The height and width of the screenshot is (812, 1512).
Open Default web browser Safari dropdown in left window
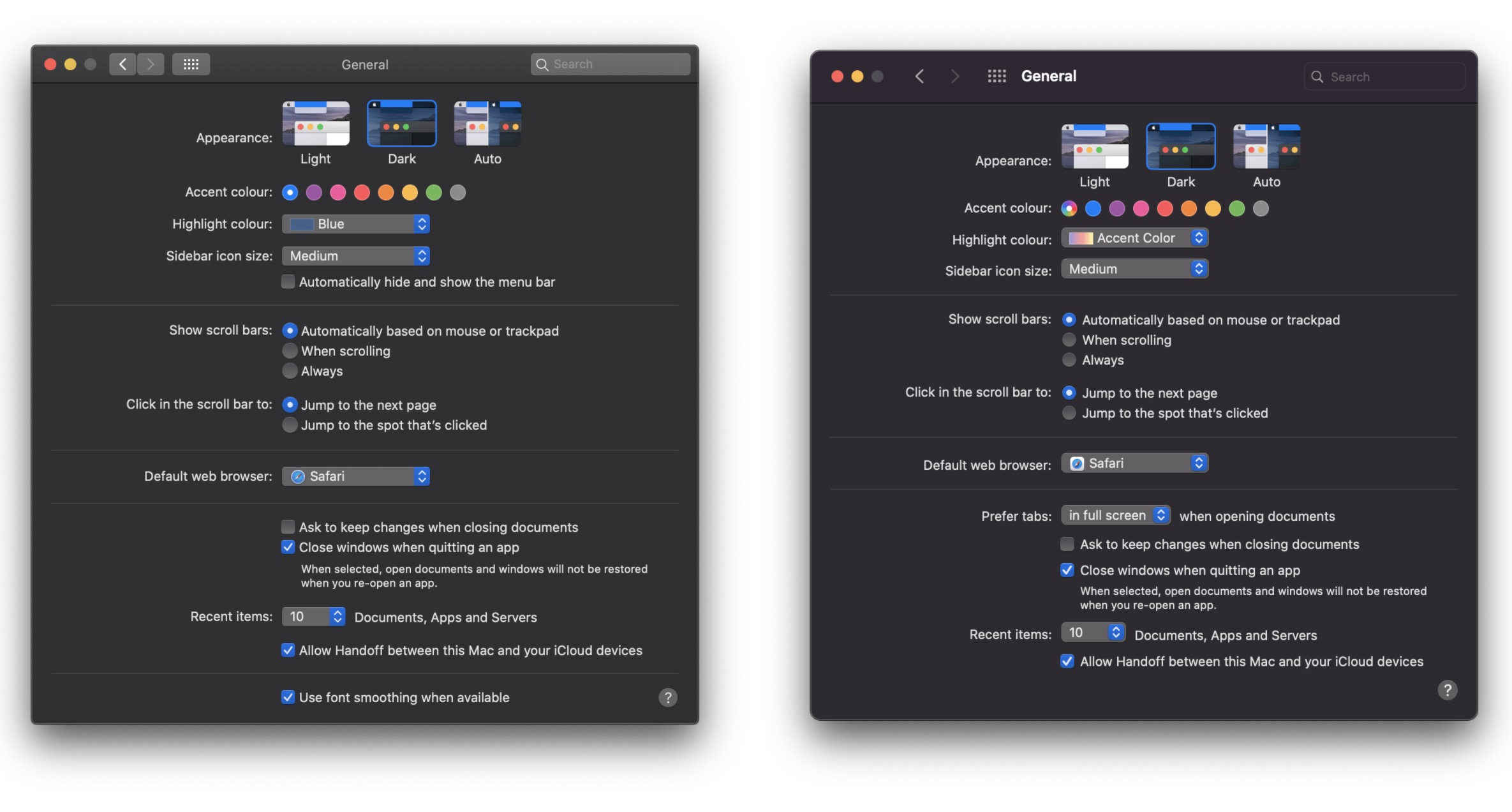coord(355,476)
